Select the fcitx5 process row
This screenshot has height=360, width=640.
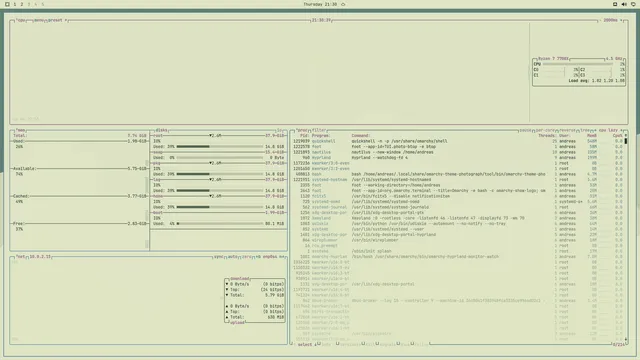[x=458, y=196]
